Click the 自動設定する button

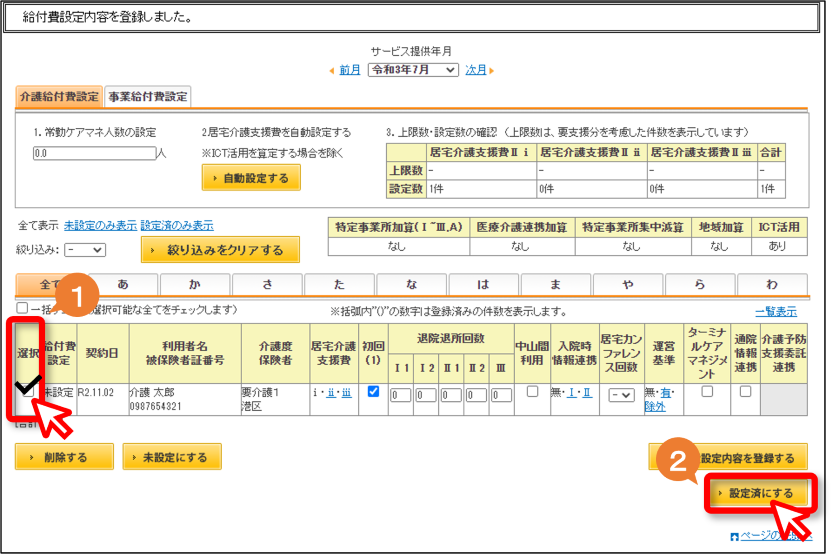pyautogui.click(x=251, y=178)
